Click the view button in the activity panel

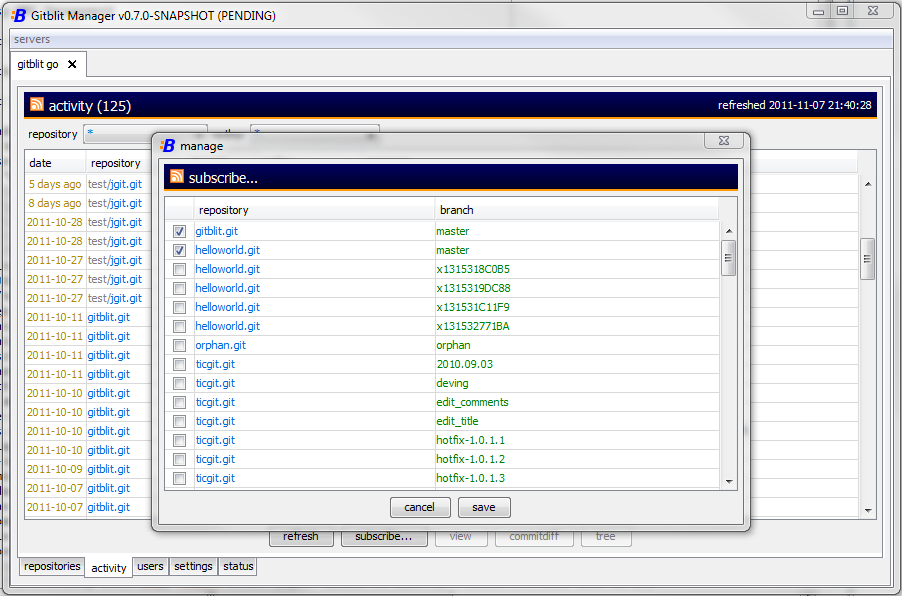click(x=461, y=537)
